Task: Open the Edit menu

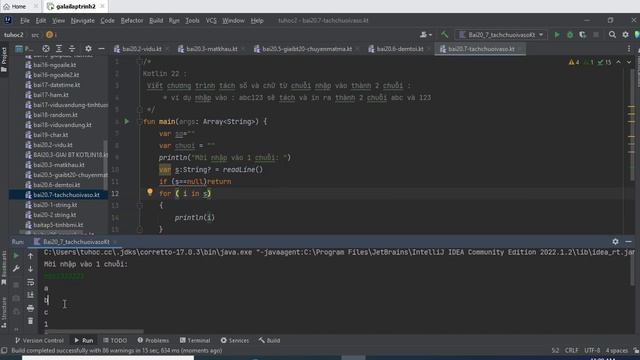Action: [x=41, y=20]
